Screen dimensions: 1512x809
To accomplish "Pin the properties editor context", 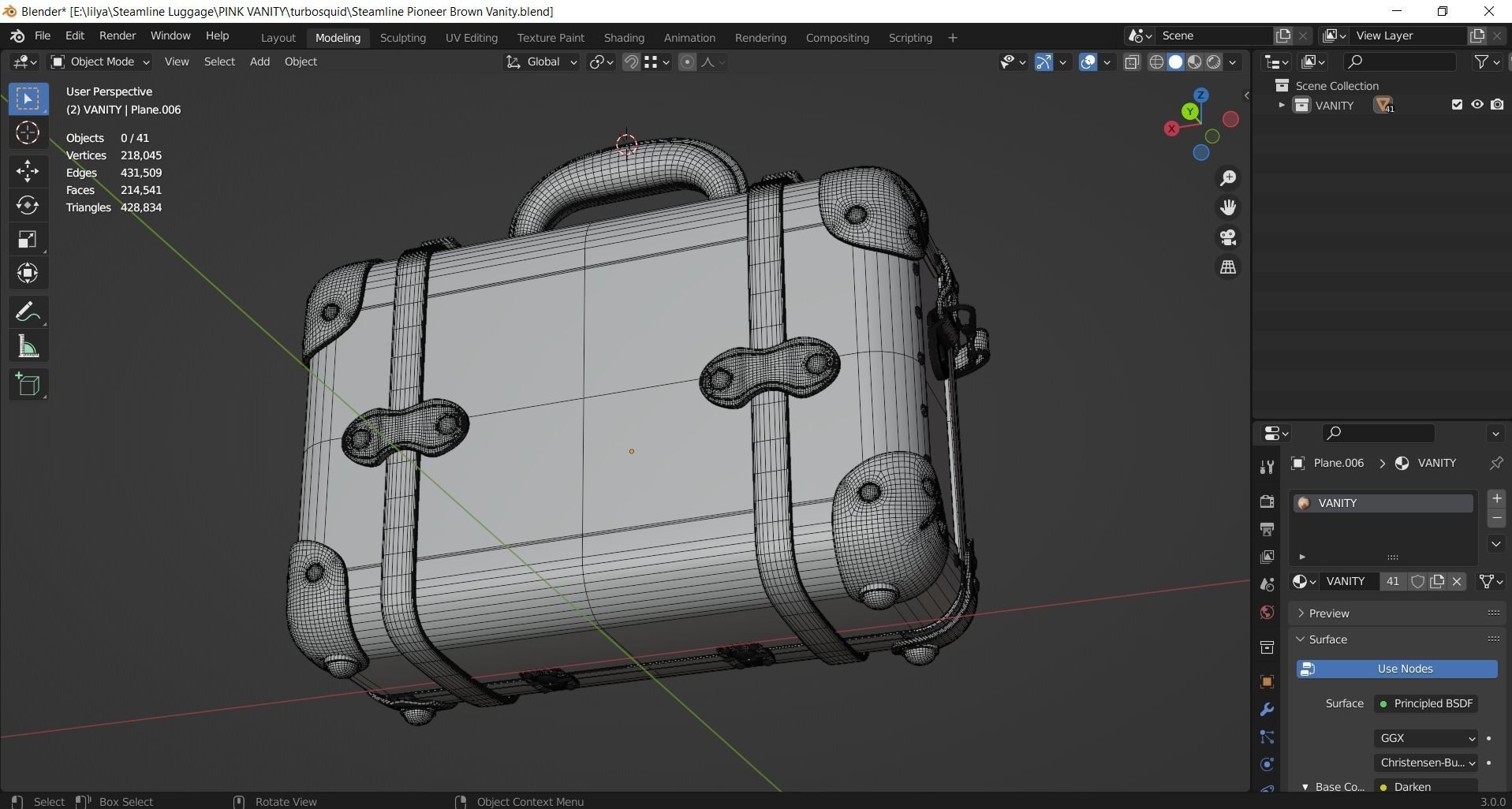I will click(x=1495, y=464).
